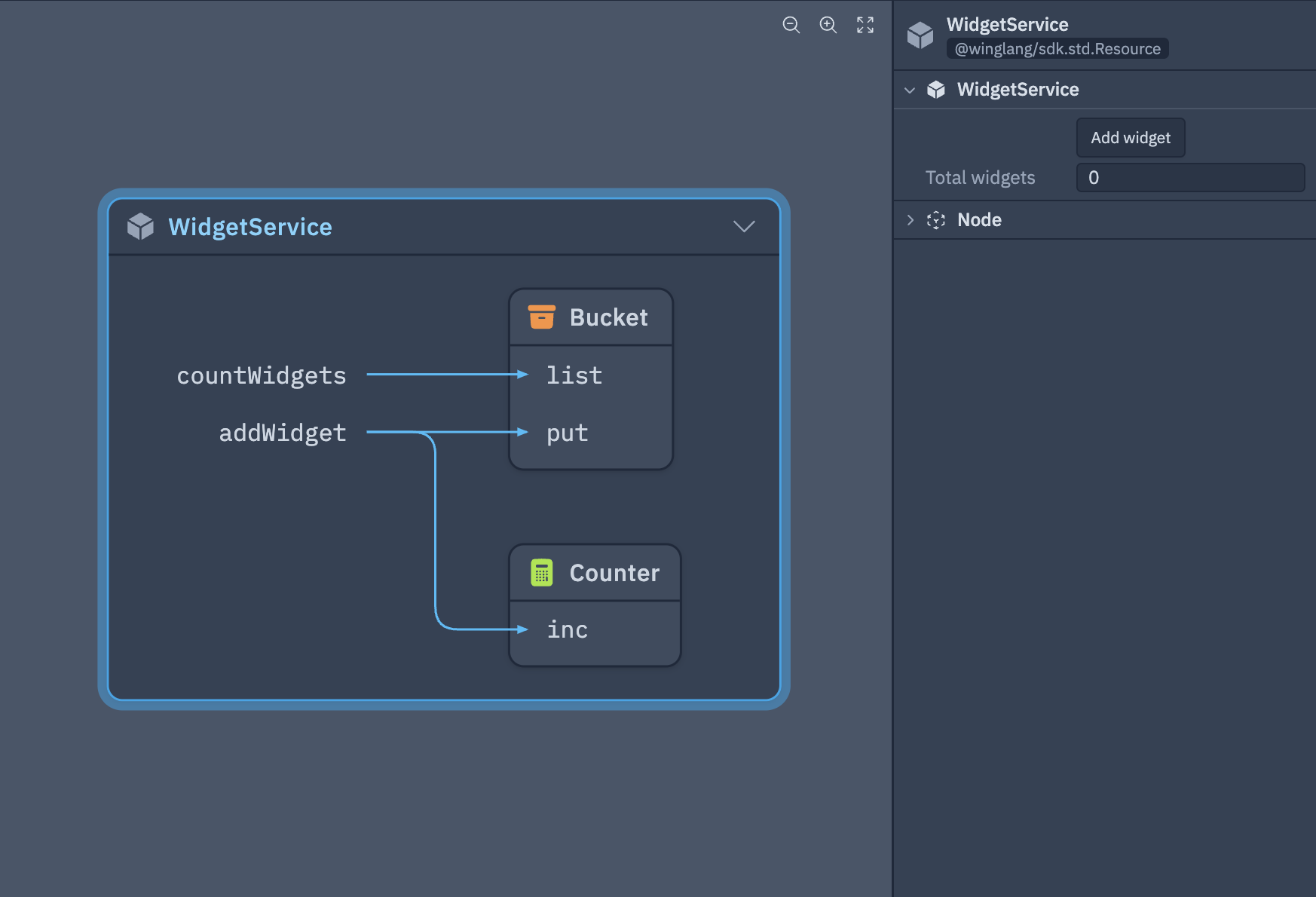Select the put operation in Bucket

[x=567, y=433]
